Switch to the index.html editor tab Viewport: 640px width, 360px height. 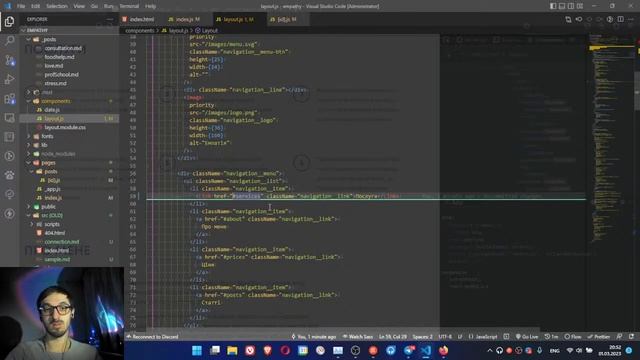pyautogui.click(x=141, y=19)
